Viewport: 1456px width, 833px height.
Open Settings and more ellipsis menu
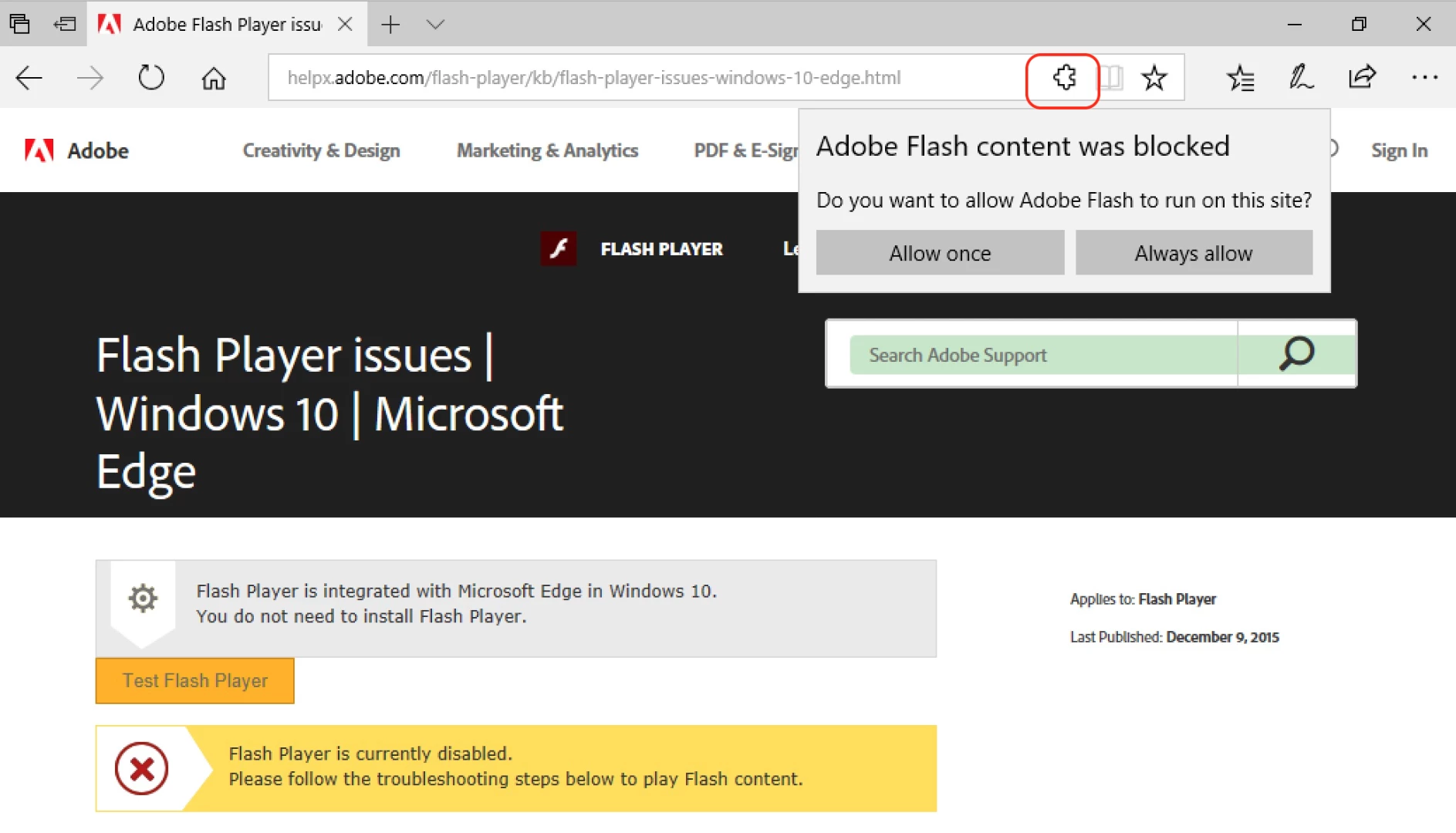(1424, 77)
